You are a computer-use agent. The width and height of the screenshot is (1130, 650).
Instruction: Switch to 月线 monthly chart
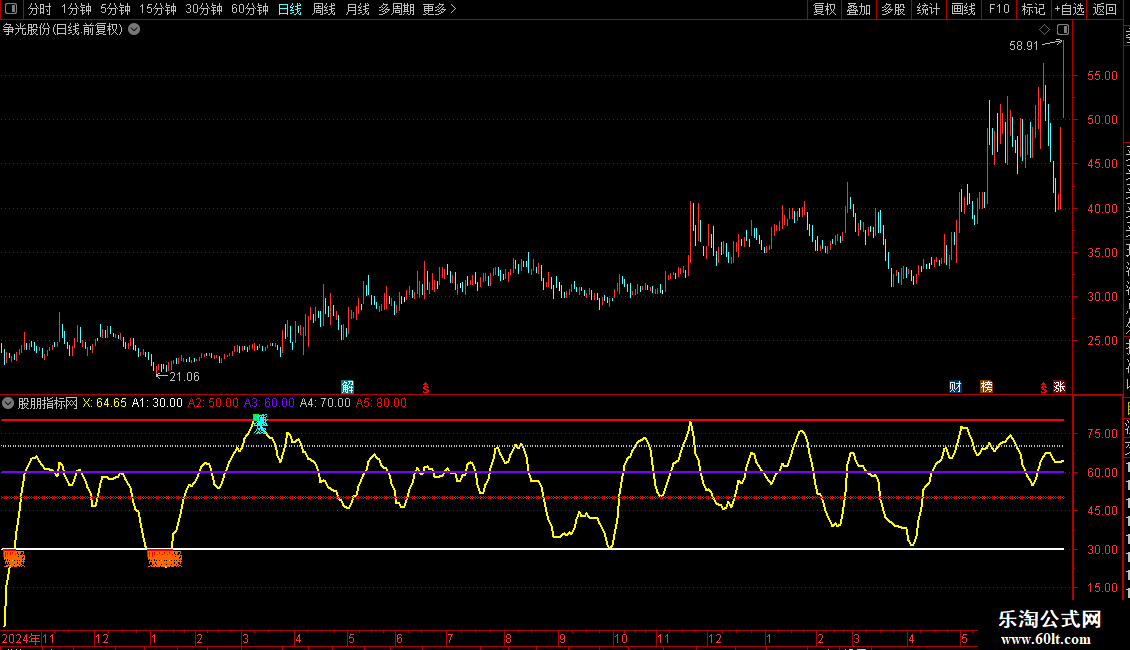point(358,9)
